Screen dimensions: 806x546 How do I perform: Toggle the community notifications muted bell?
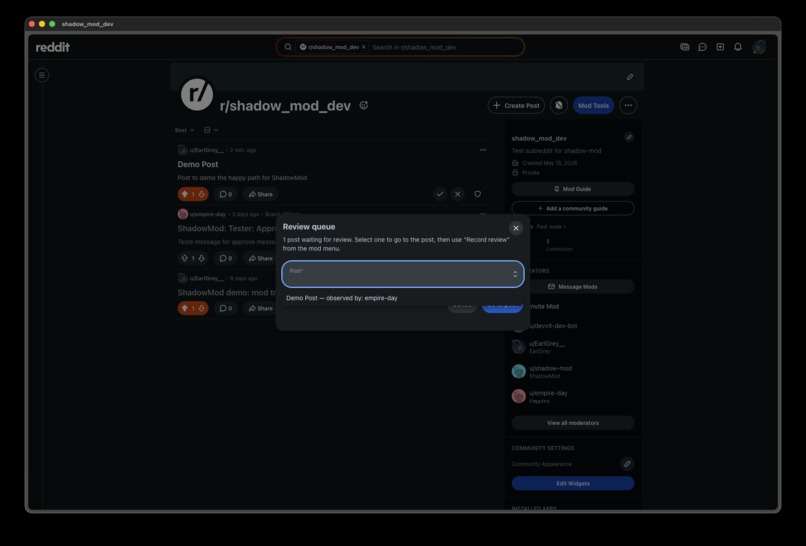point(559,105)
